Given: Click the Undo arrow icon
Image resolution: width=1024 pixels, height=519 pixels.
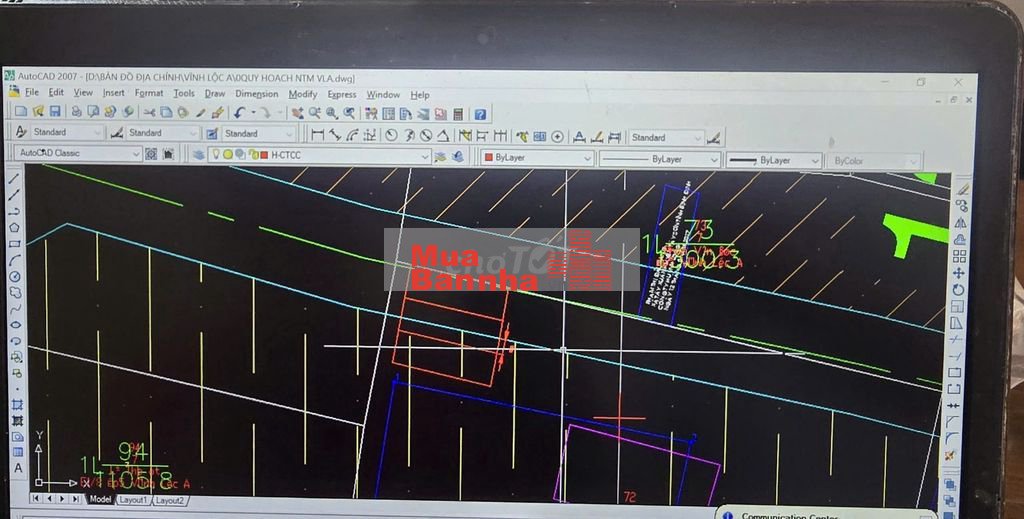Looking at the screenshot, I should 239,113.
